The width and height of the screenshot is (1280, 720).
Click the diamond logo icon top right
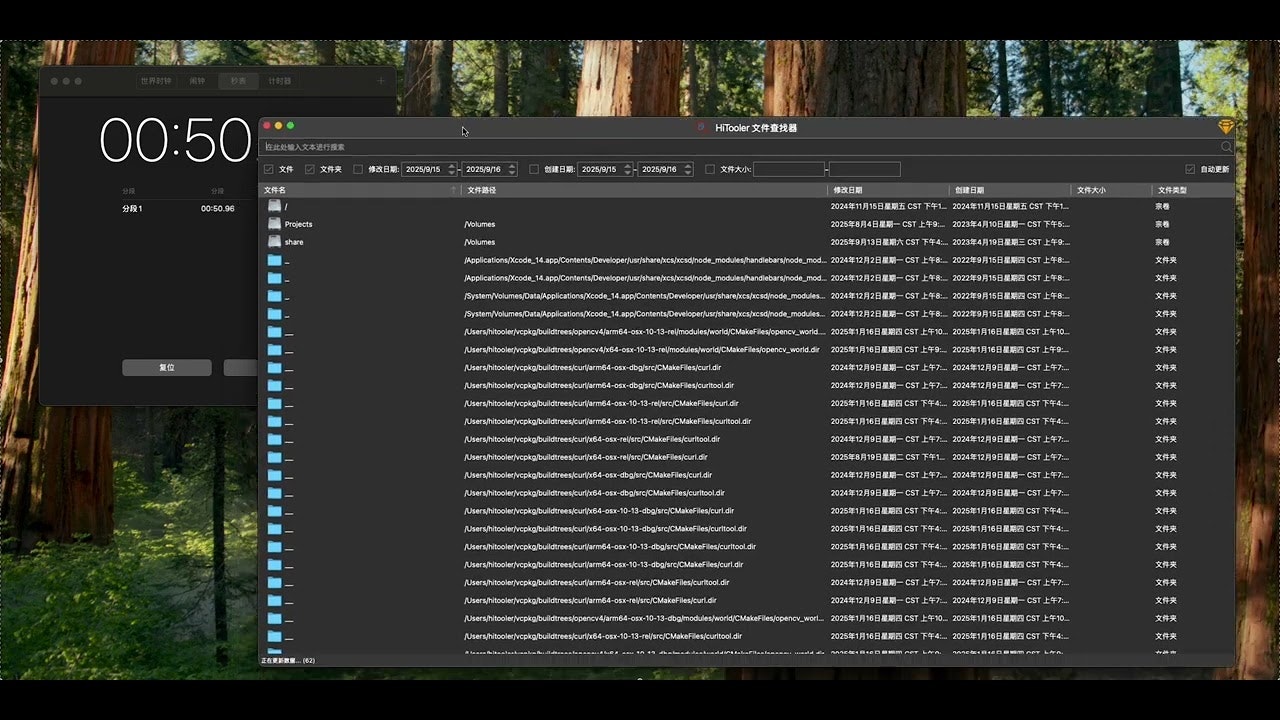[1226, 127]
